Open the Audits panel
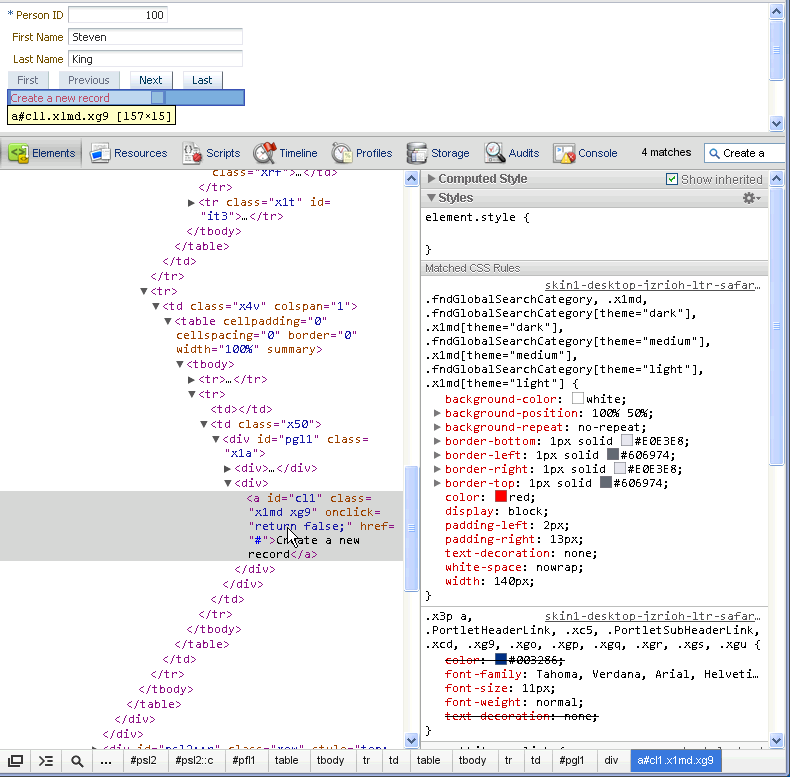The width and height of the screenshot is (790, 777). (x=512, y=153)
